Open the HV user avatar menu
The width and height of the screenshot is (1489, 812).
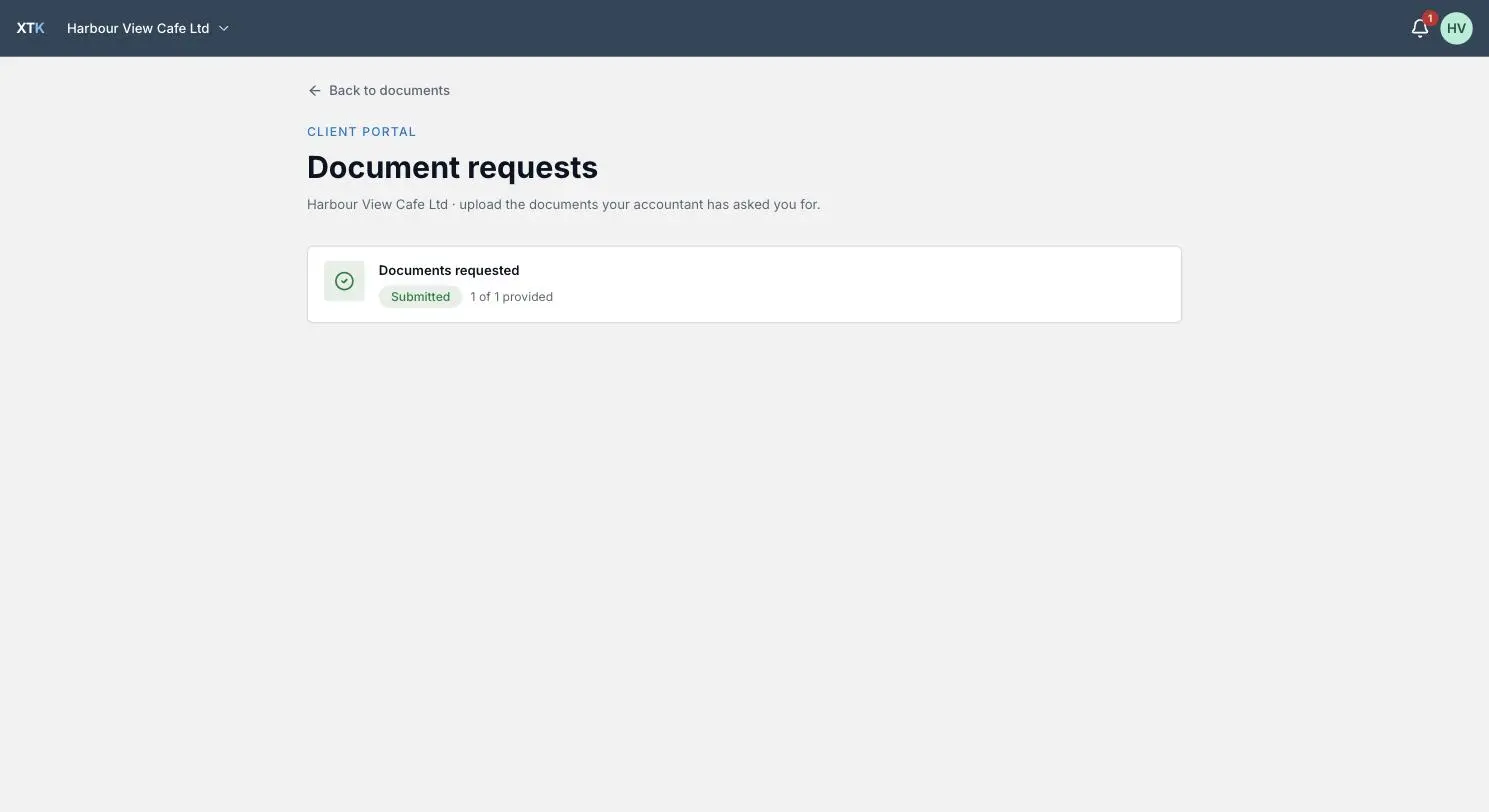(x=1456, y=28)
